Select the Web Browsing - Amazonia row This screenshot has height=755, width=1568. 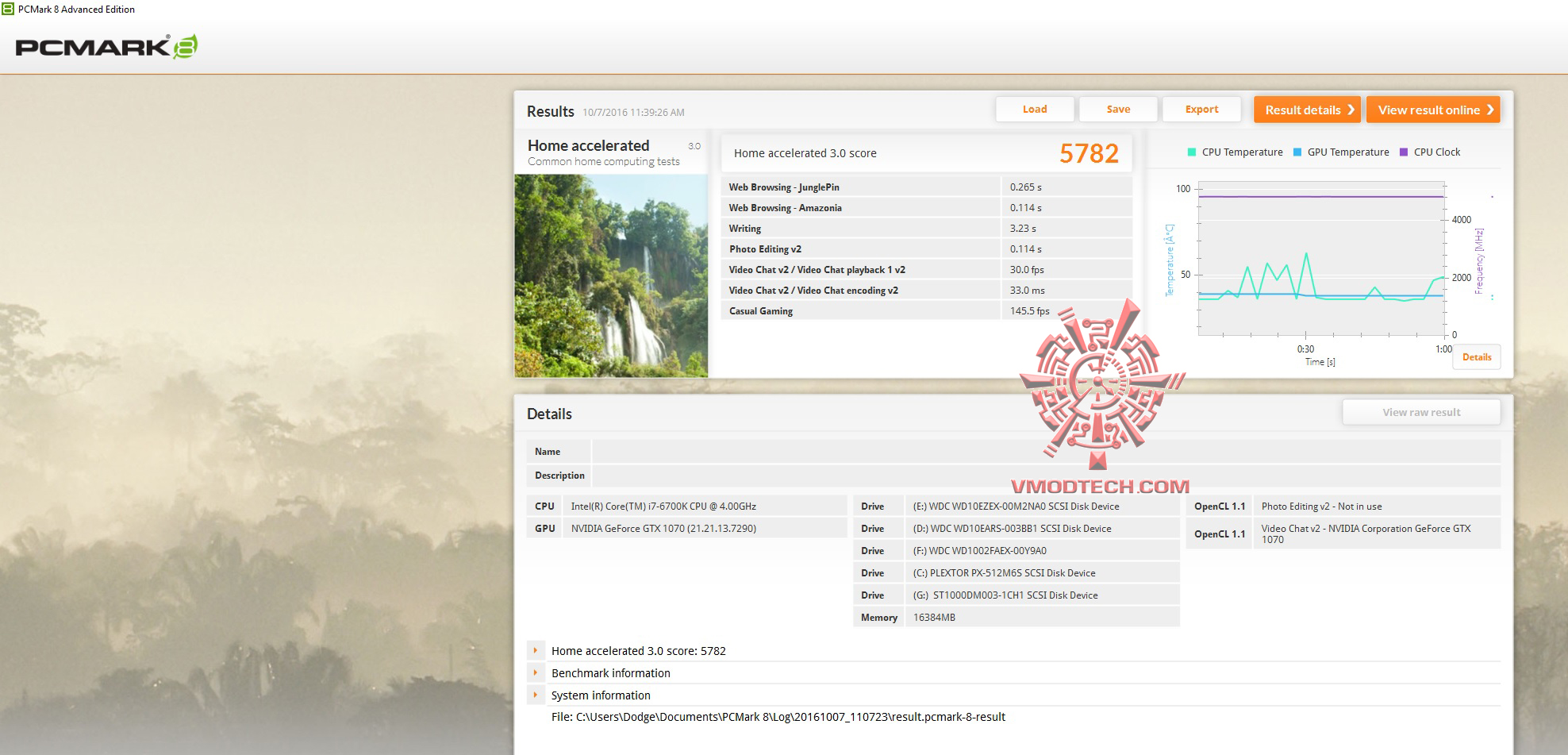point(926,208)
